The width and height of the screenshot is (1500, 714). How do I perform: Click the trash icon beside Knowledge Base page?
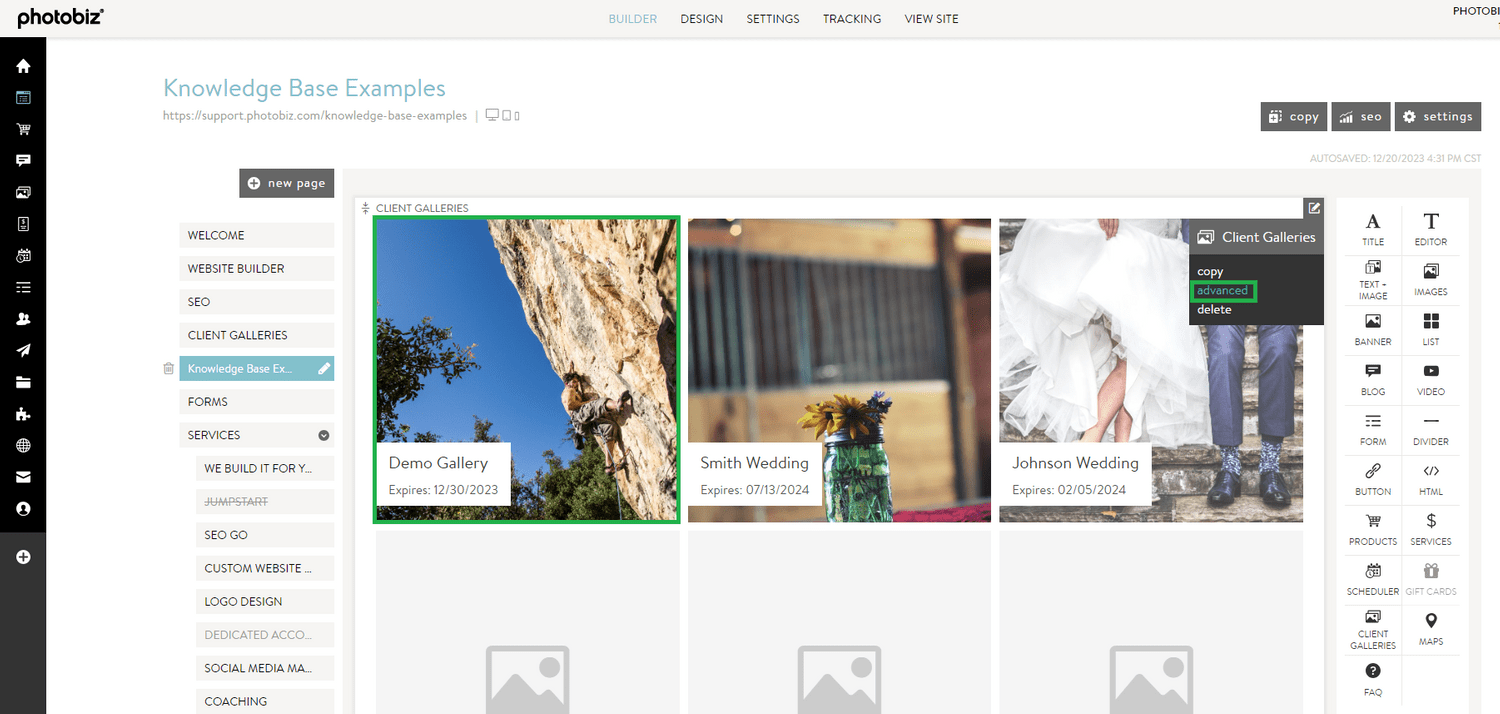point(168,368)
